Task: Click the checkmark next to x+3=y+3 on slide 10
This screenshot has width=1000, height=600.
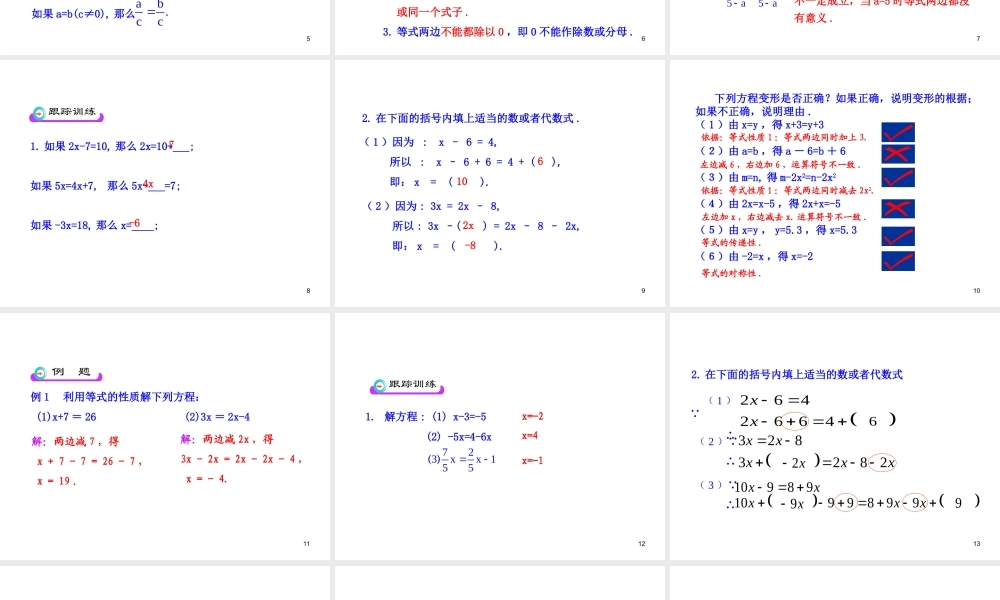Action: pyautogui.click(x=897, y=130)
